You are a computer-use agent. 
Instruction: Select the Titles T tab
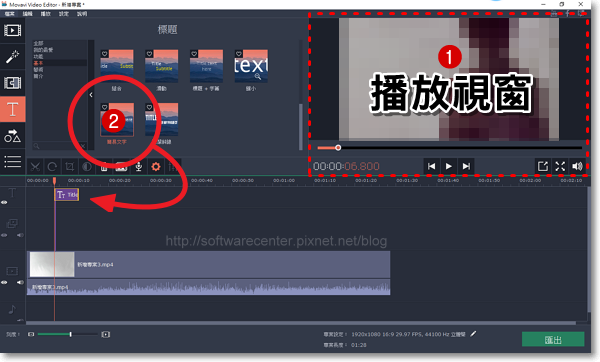pos(13,109)
